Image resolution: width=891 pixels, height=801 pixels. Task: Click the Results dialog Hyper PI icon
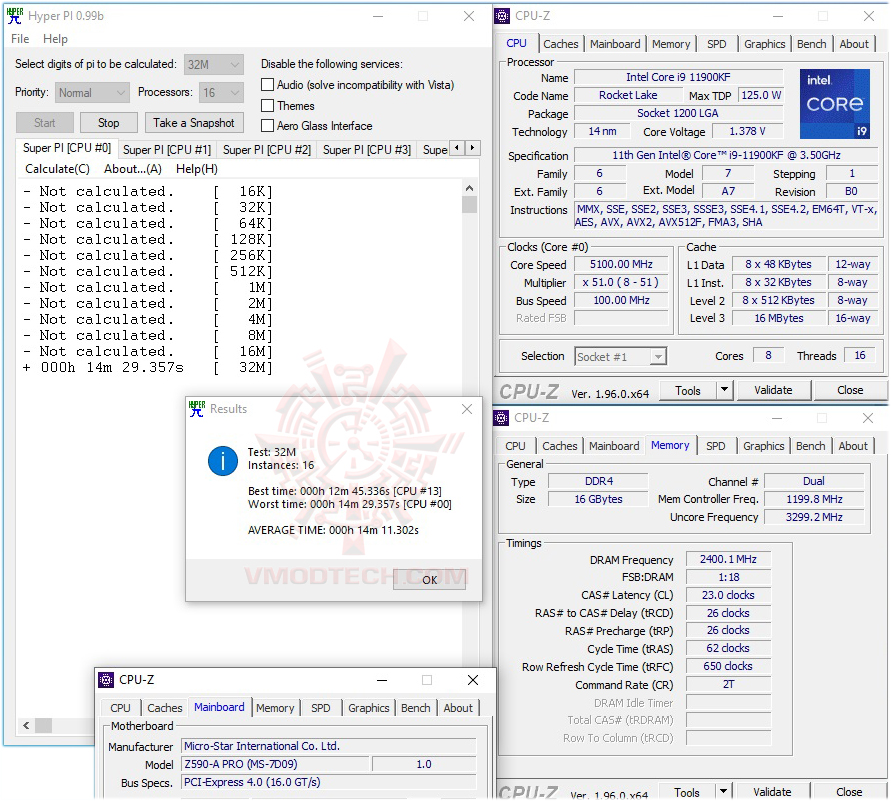coord(197,408)
